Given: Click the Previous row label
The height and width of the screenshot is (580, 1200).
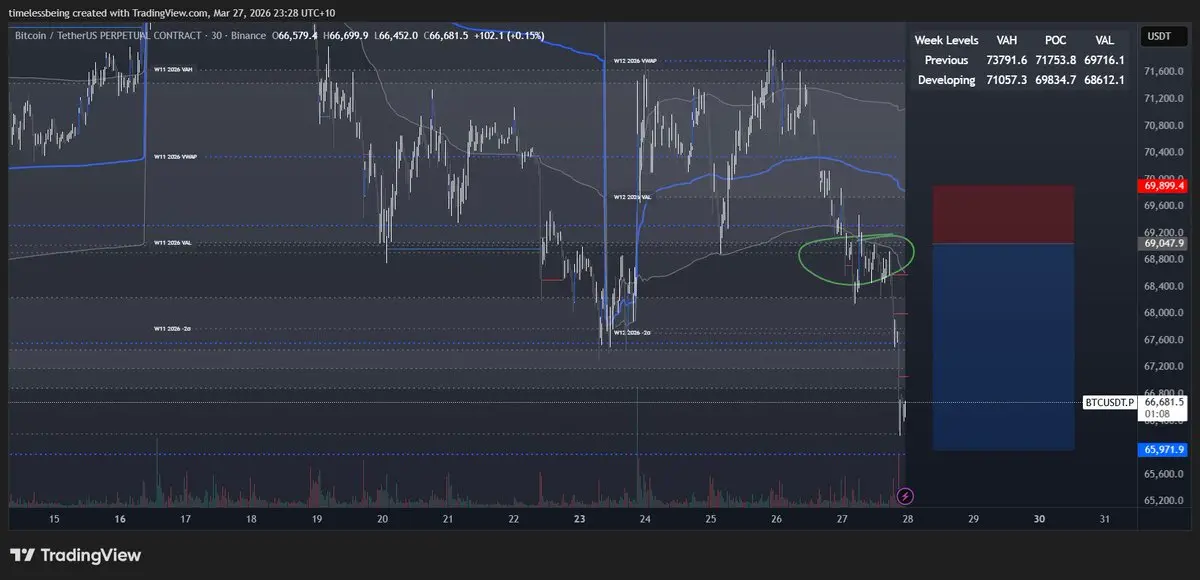Looking at the screenshot, I should pos(947,60).
